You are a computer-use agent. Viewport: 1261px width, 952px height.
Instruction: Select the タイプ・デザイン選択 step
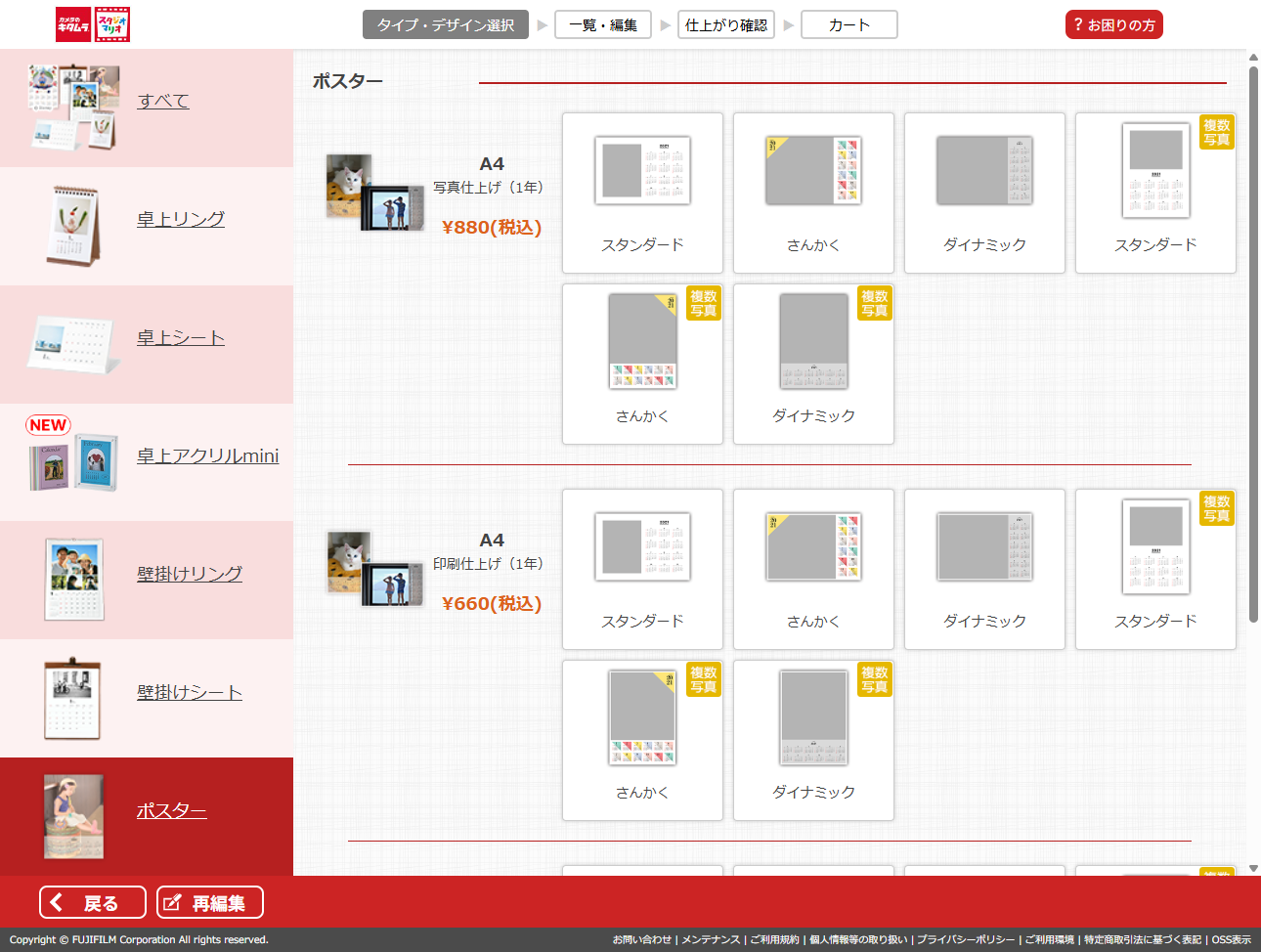point(446,24)
